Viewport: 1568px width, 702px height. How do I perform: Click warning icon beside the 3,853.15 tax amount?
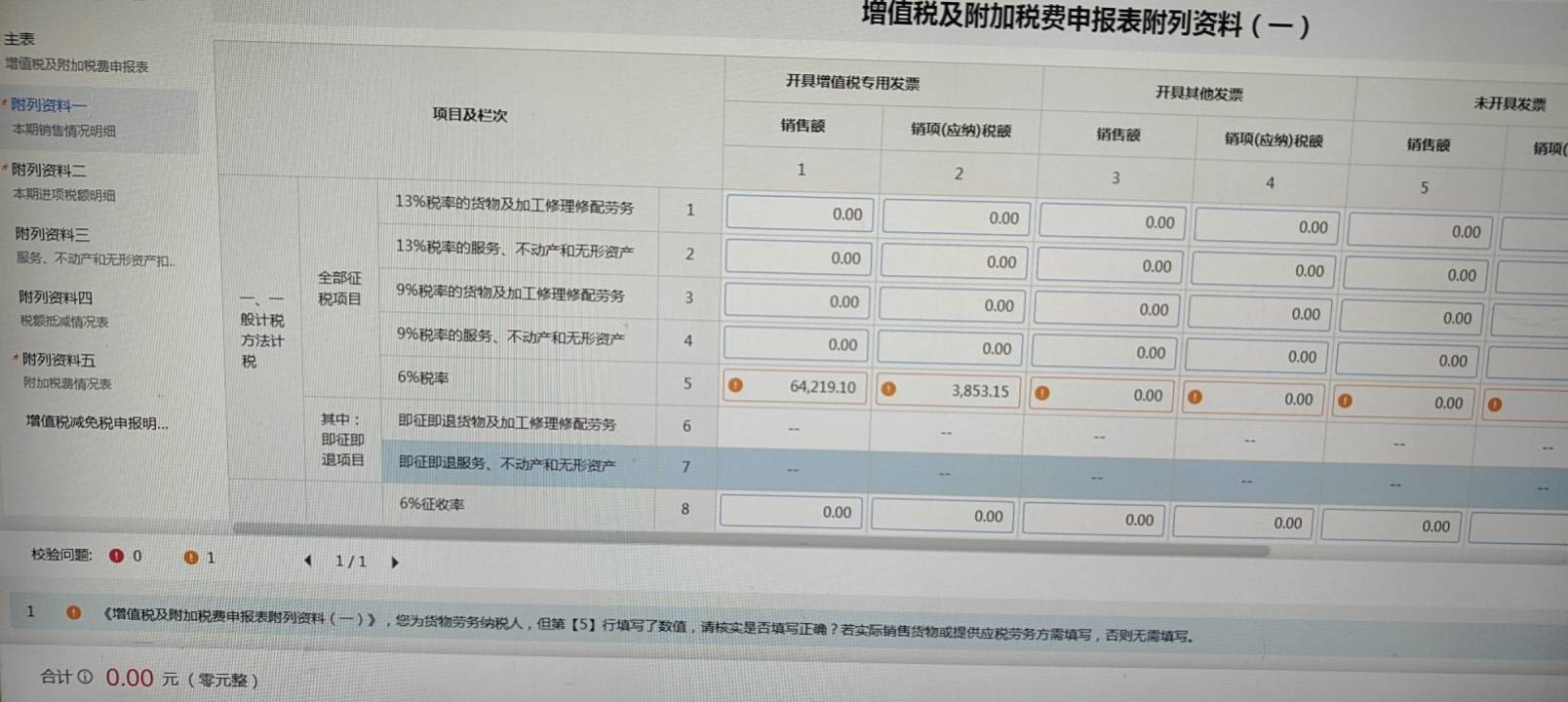click(x=888, y=389)
